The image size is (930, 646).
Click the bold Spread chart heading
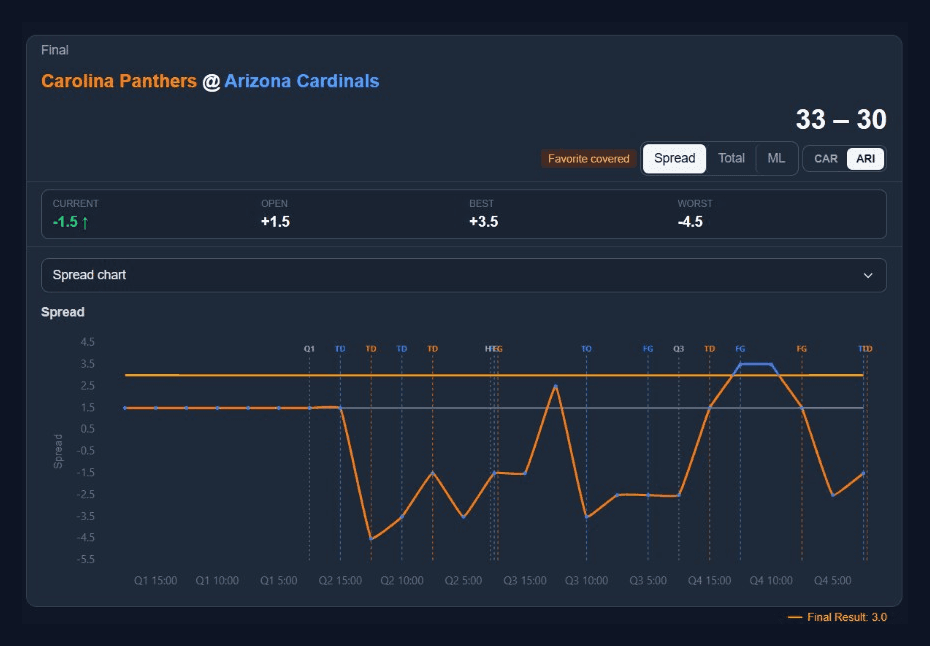[62, 312]
